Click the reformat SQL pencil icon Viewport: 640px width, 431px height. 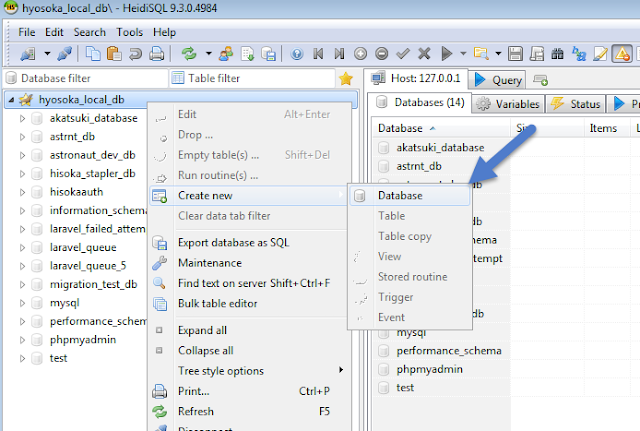pyautogui.click(x=600, y=54)
